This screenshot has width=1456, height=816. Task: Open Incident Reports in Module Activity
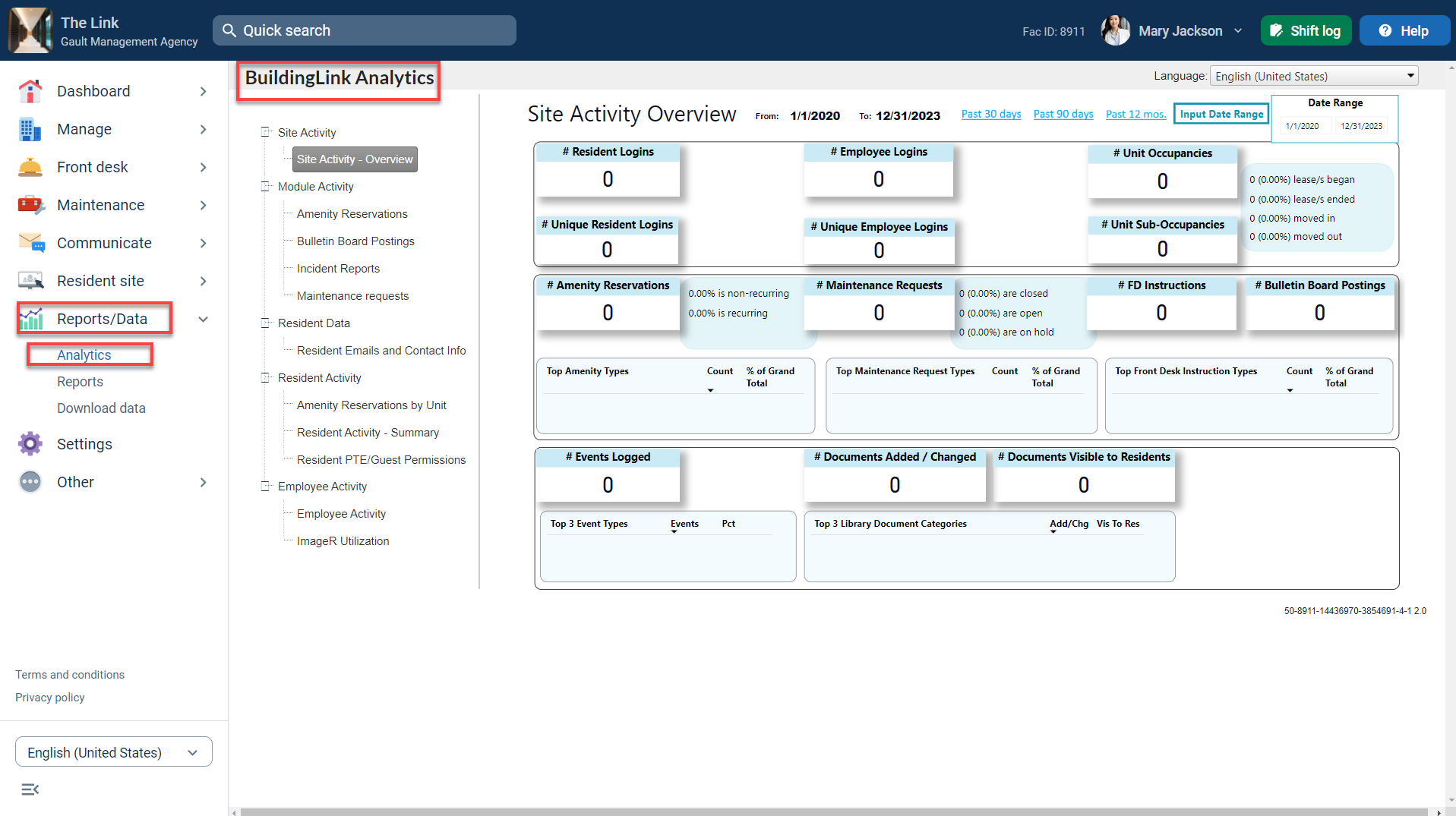click(338, 269)
